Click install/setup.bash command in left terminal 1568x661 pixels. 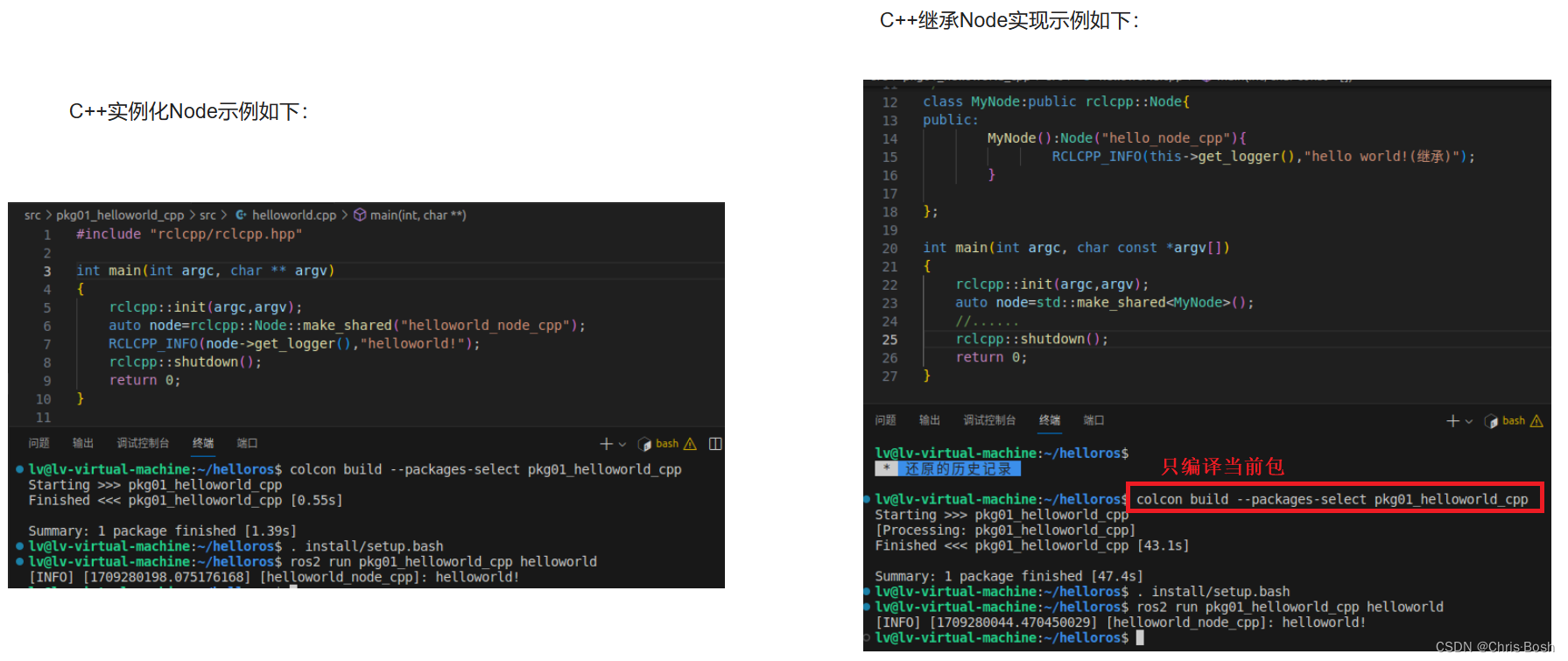click(367, 546)
